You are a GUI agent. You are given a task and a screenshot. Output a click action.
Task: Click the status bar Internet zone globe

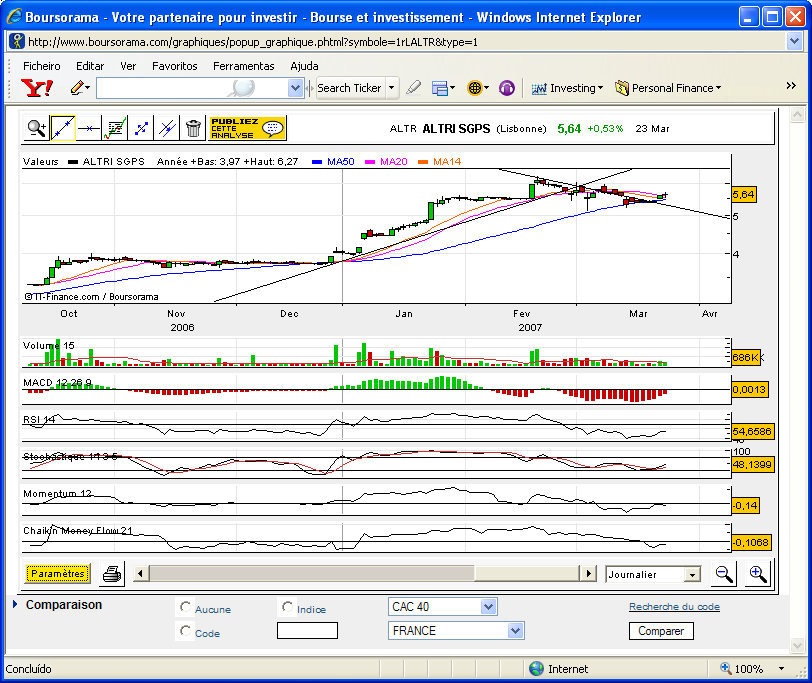click(x=536, y=669)
